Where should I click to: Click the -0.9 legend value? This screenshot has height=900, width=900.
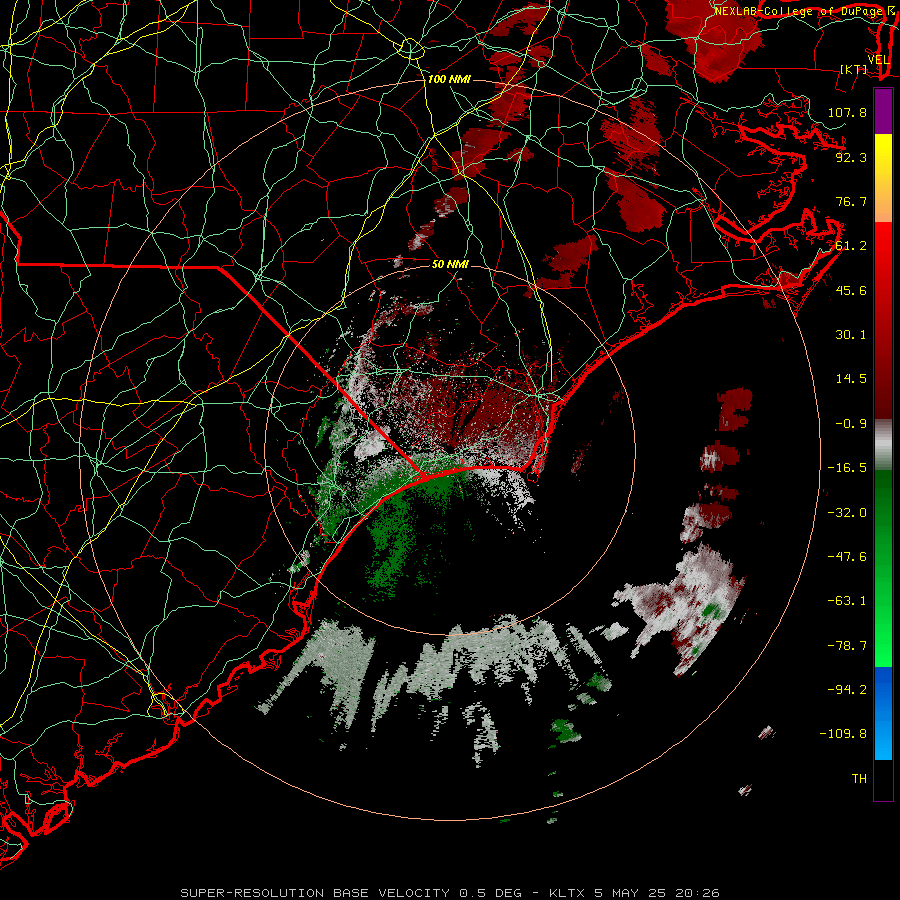click(x=851, y=424)
